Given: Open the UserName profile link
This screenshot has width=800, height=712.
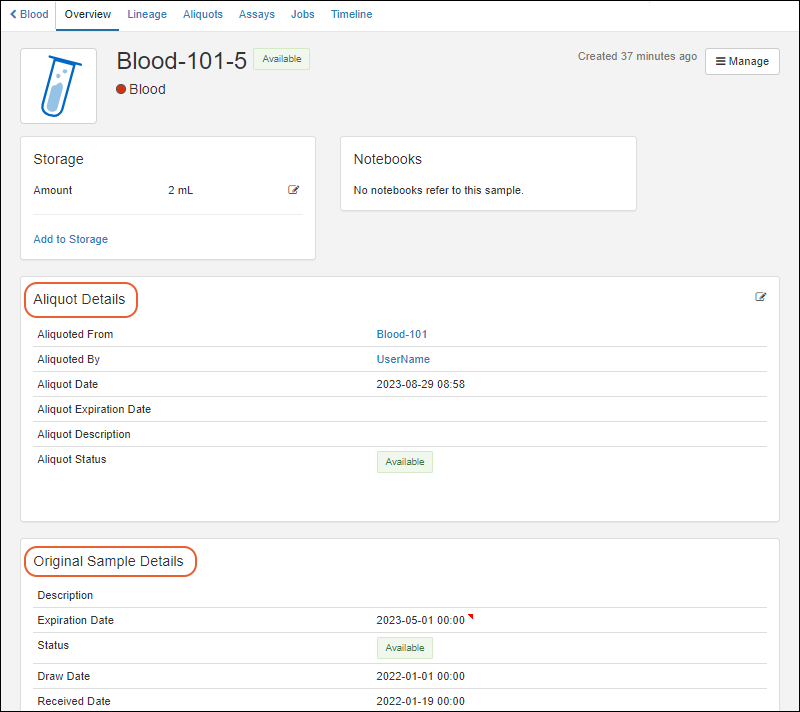Looking at the screenshot, I should 403,359.
